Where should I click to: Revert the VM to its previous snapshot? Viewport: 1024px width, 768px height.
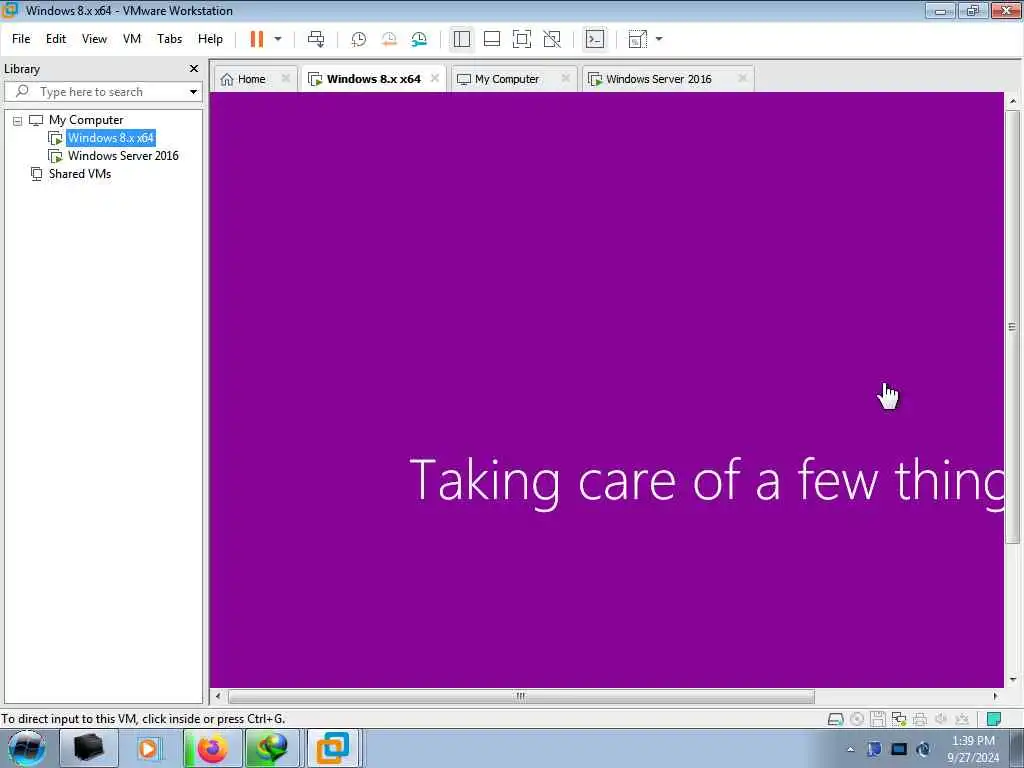[x=389, y=39]
